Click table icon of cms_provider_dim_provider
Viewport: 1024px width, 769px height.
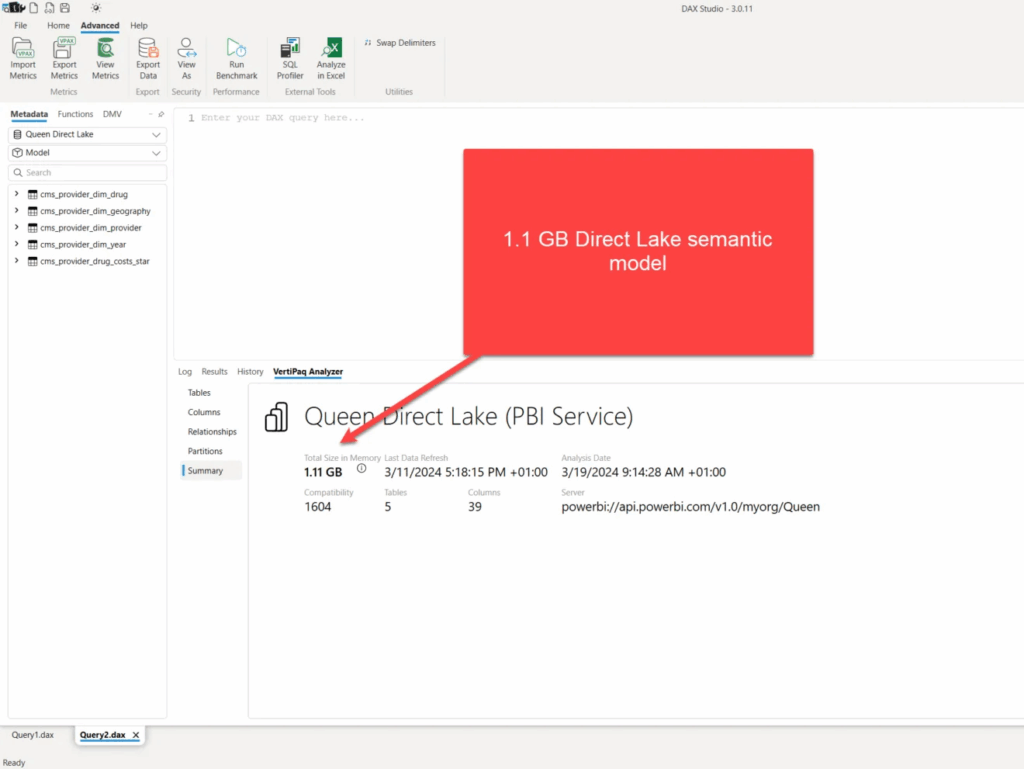coord(33,228)
